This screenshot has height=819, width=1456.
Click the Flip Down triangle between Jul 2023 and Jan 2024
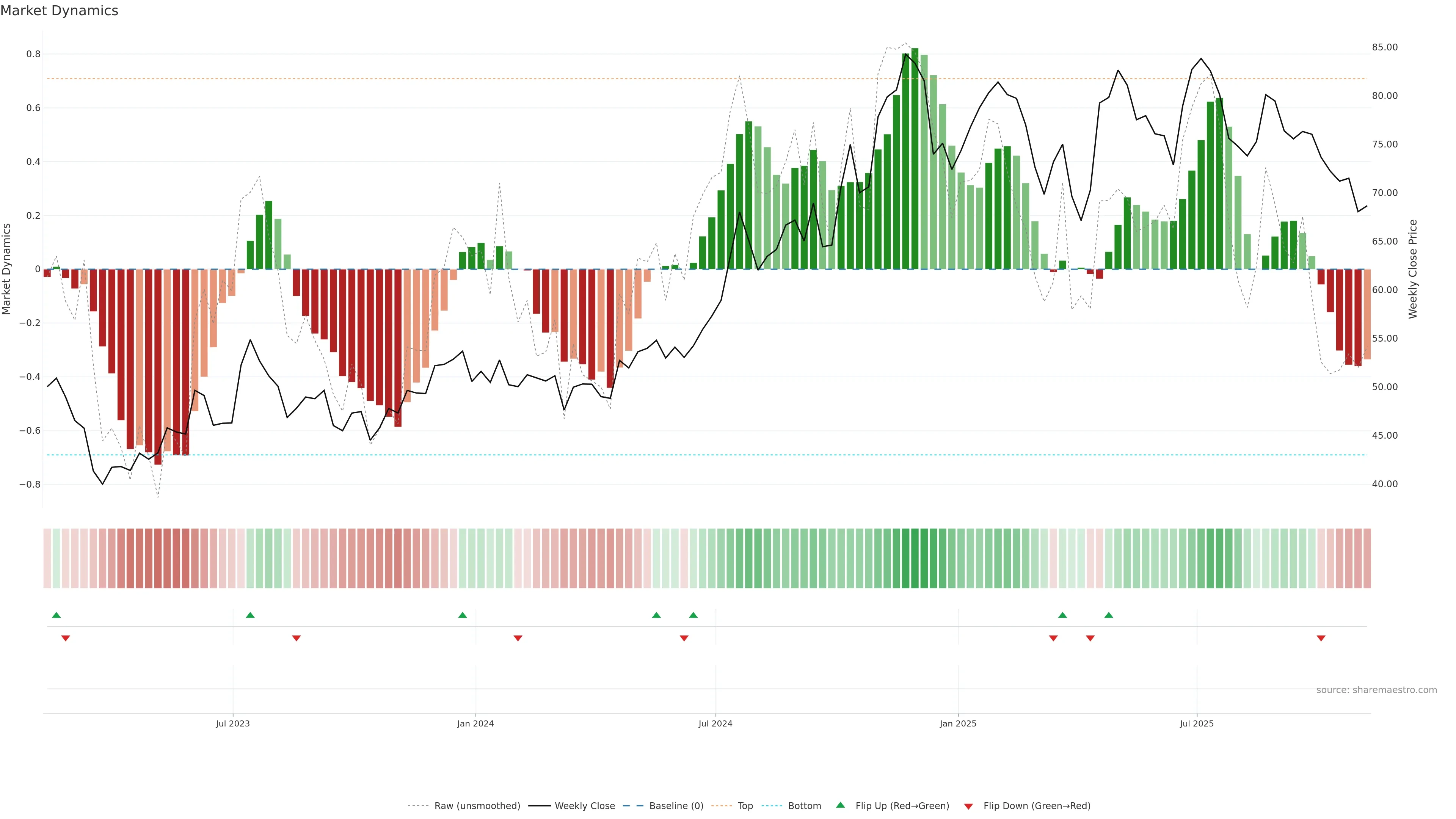[296, 638]
